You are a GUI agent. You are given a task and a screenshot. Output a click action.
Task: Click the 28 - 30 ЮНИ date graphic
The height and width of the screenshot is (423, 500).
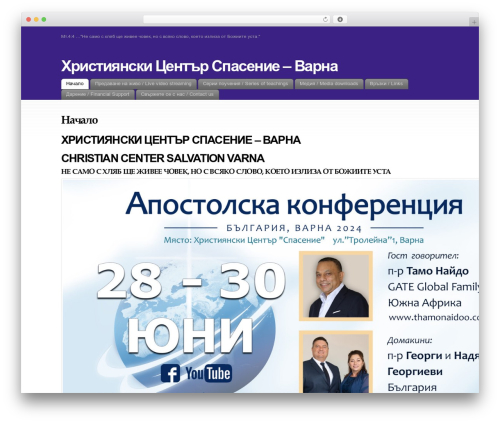coord(191,307)
